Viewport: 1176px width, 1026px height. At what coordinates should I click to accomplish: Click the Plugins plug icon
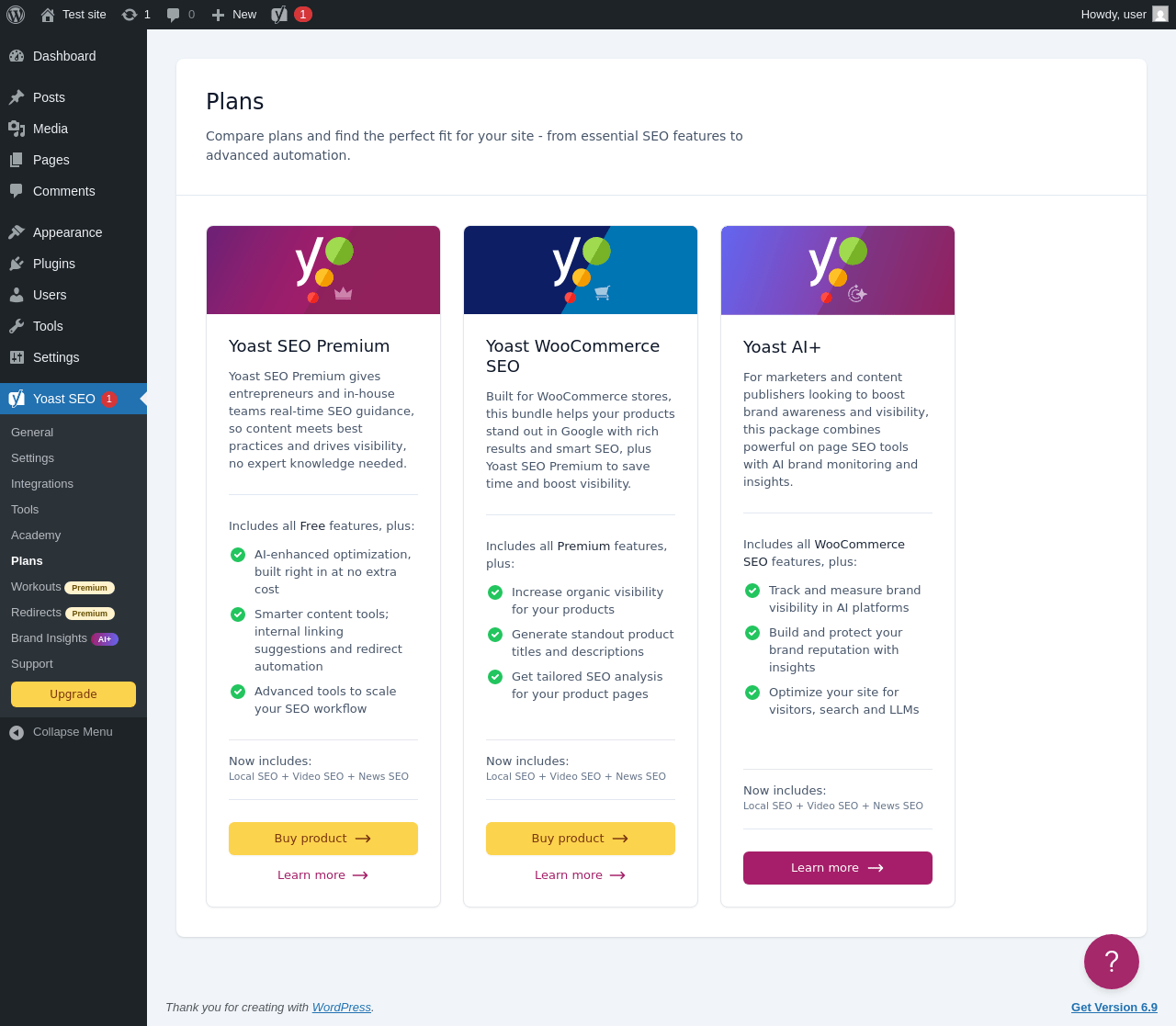coord(17,264)
